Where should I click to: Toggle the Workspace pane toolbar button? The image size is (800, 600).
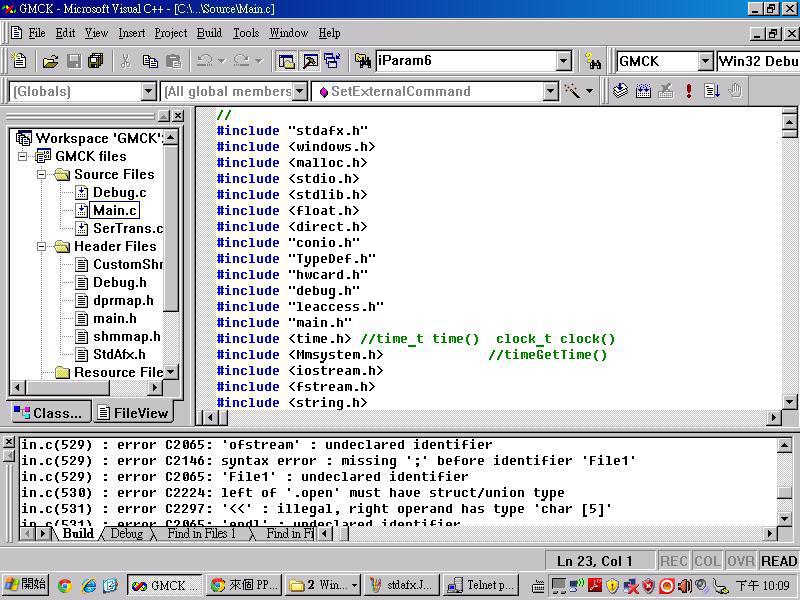(x=287, y=61)
